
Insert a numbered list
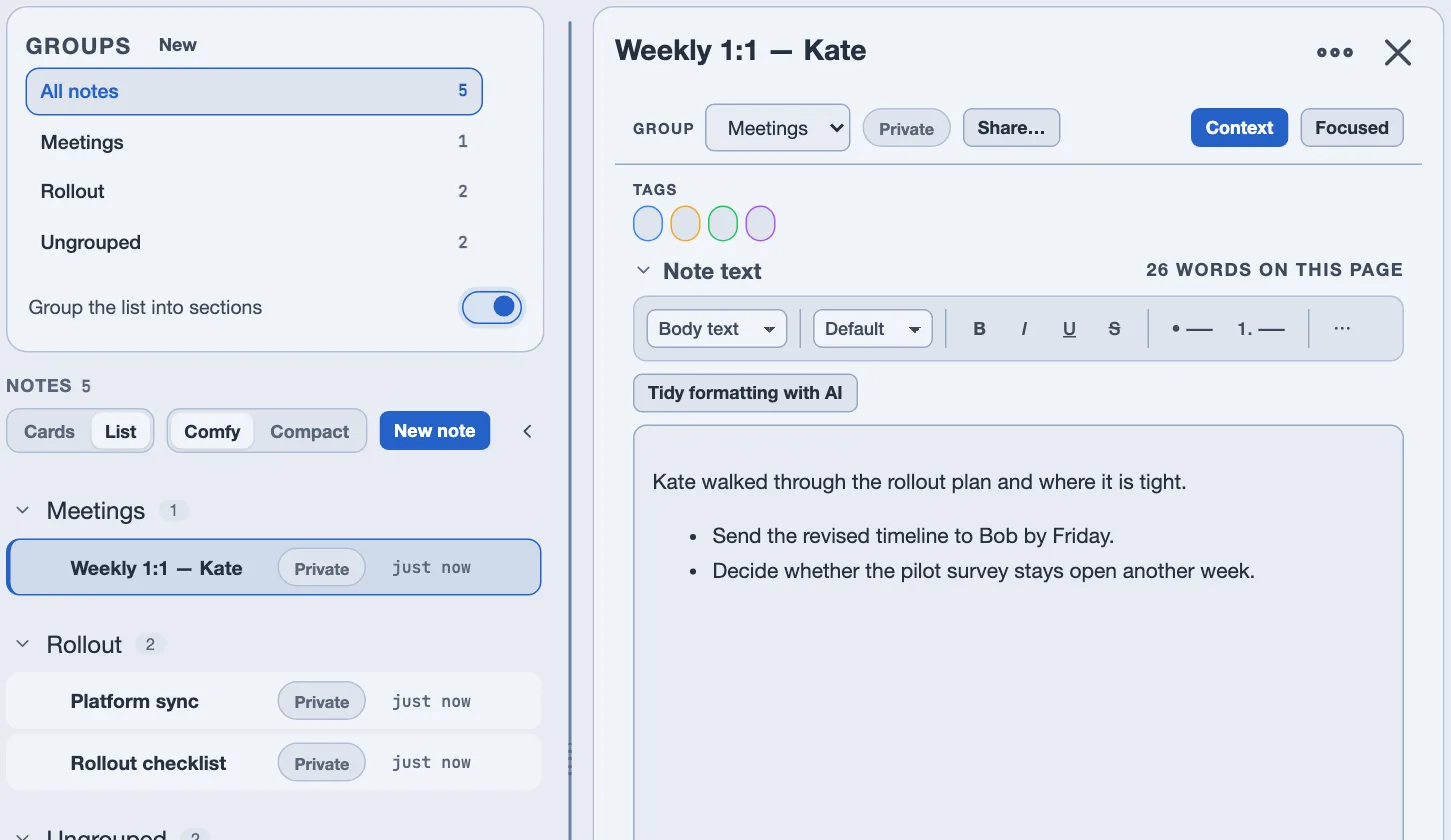1260,329
